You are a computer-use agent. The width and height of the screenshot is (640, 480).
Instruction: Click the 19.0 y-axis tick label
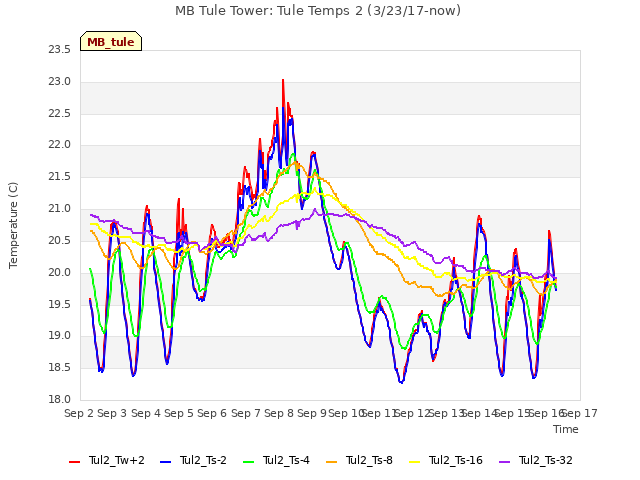tap(60, 336)
